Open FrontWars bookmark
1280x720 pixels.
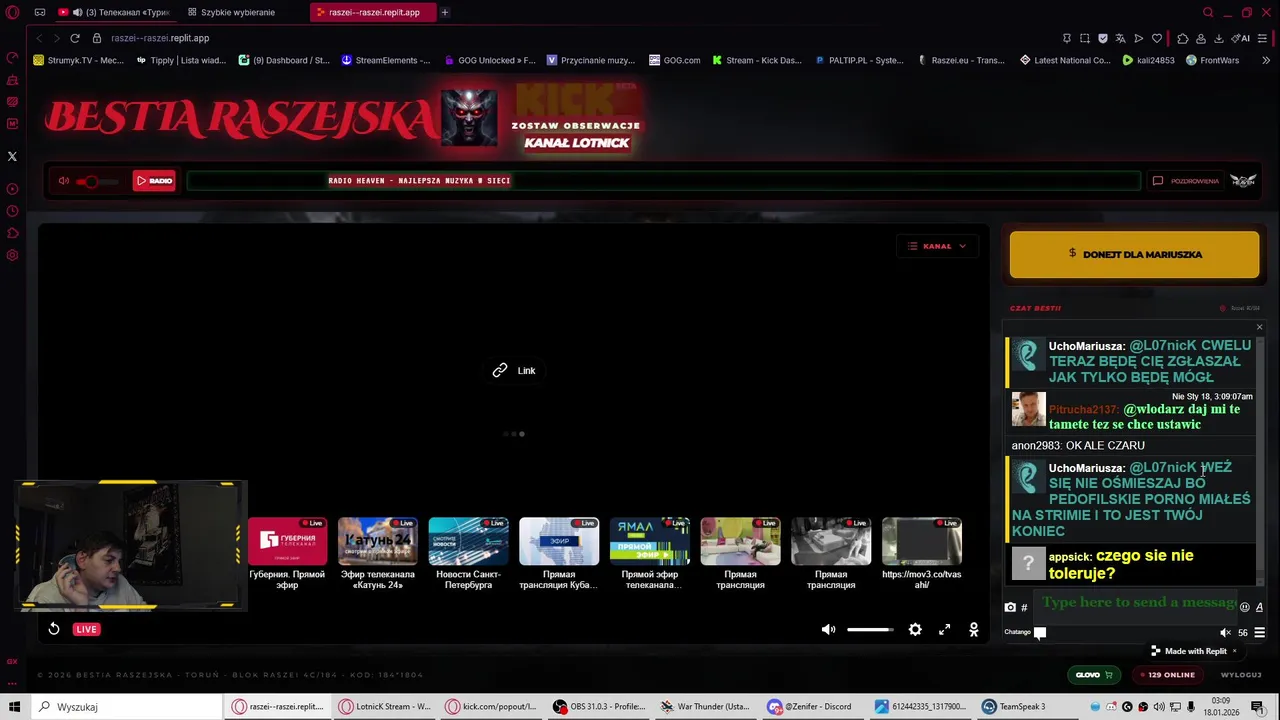click(x=1212, y=60)
